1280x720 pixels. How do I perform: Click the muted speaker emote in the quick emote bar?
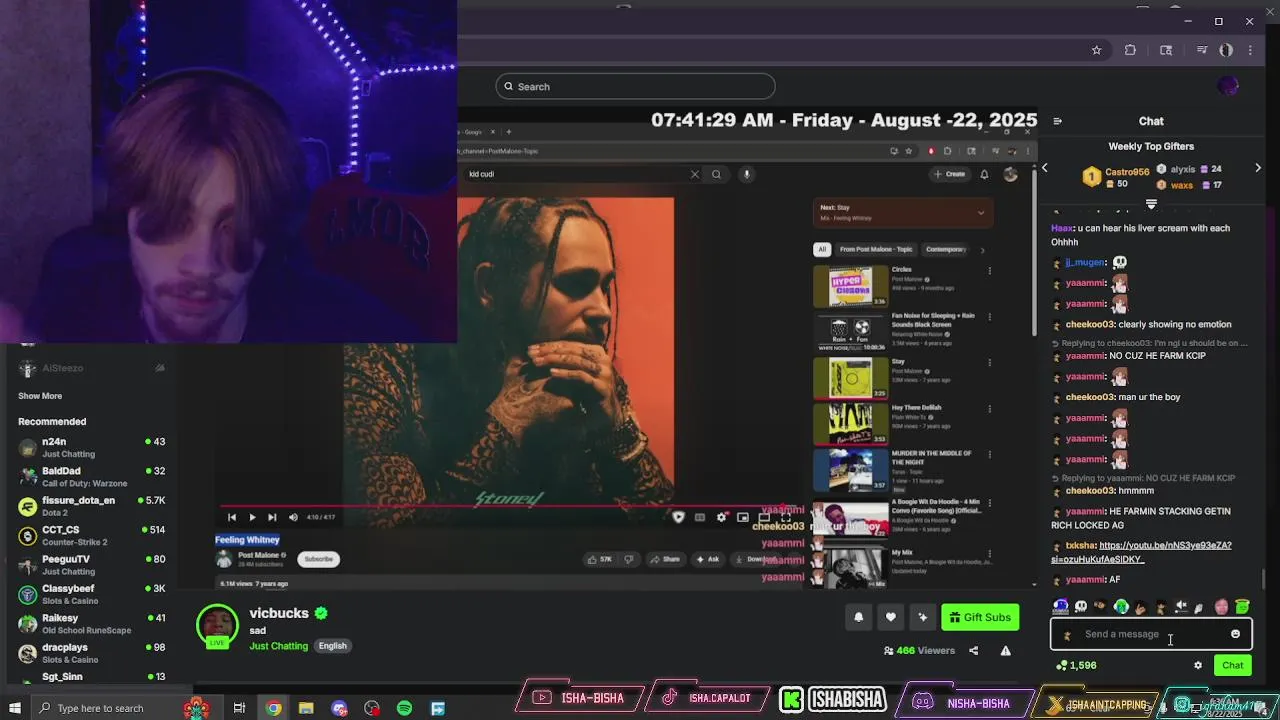click(x=1181, y=606)
